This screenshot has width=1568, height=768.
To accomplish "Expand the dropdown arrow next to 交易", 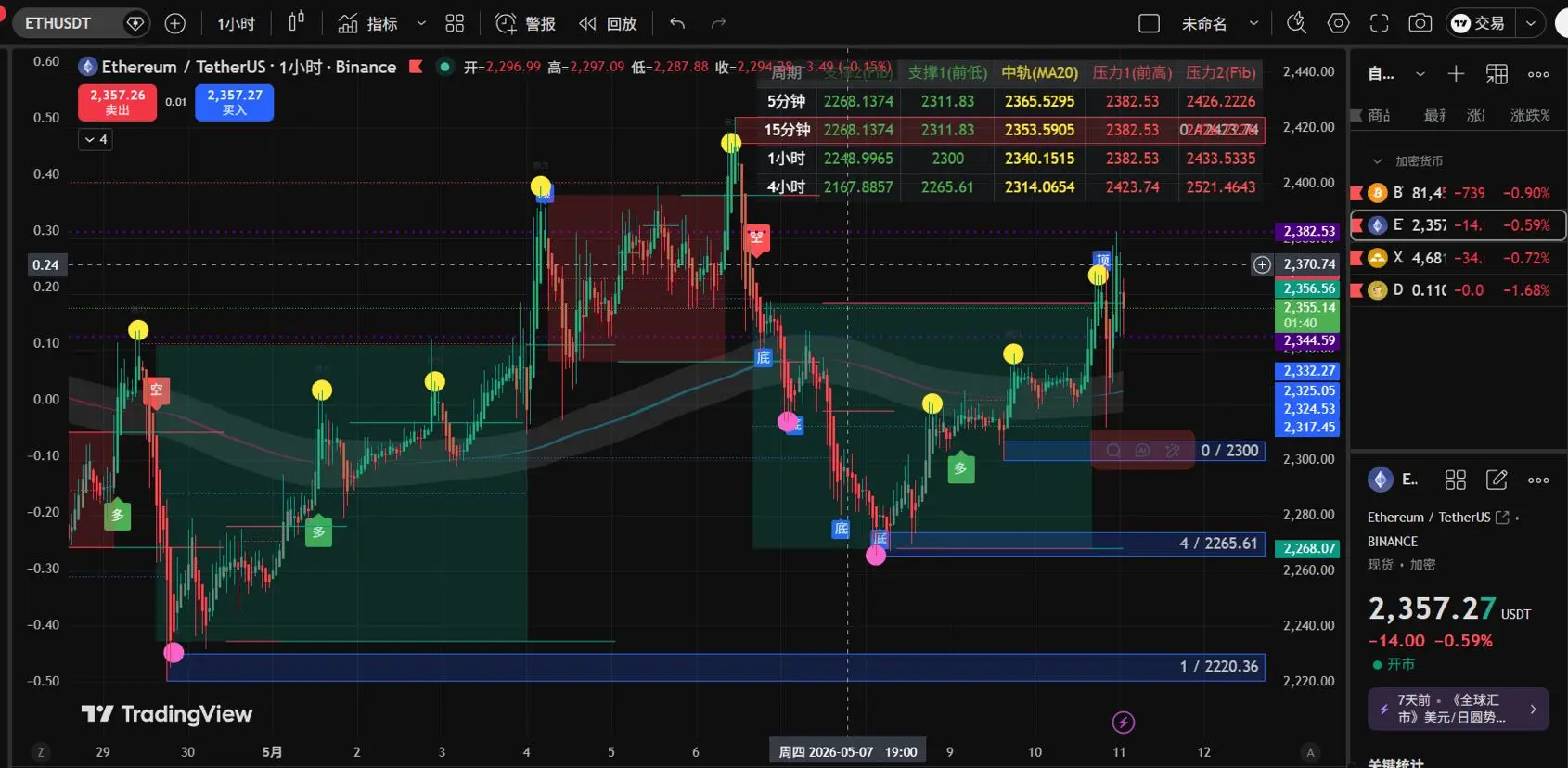I will coord(1531,23).
